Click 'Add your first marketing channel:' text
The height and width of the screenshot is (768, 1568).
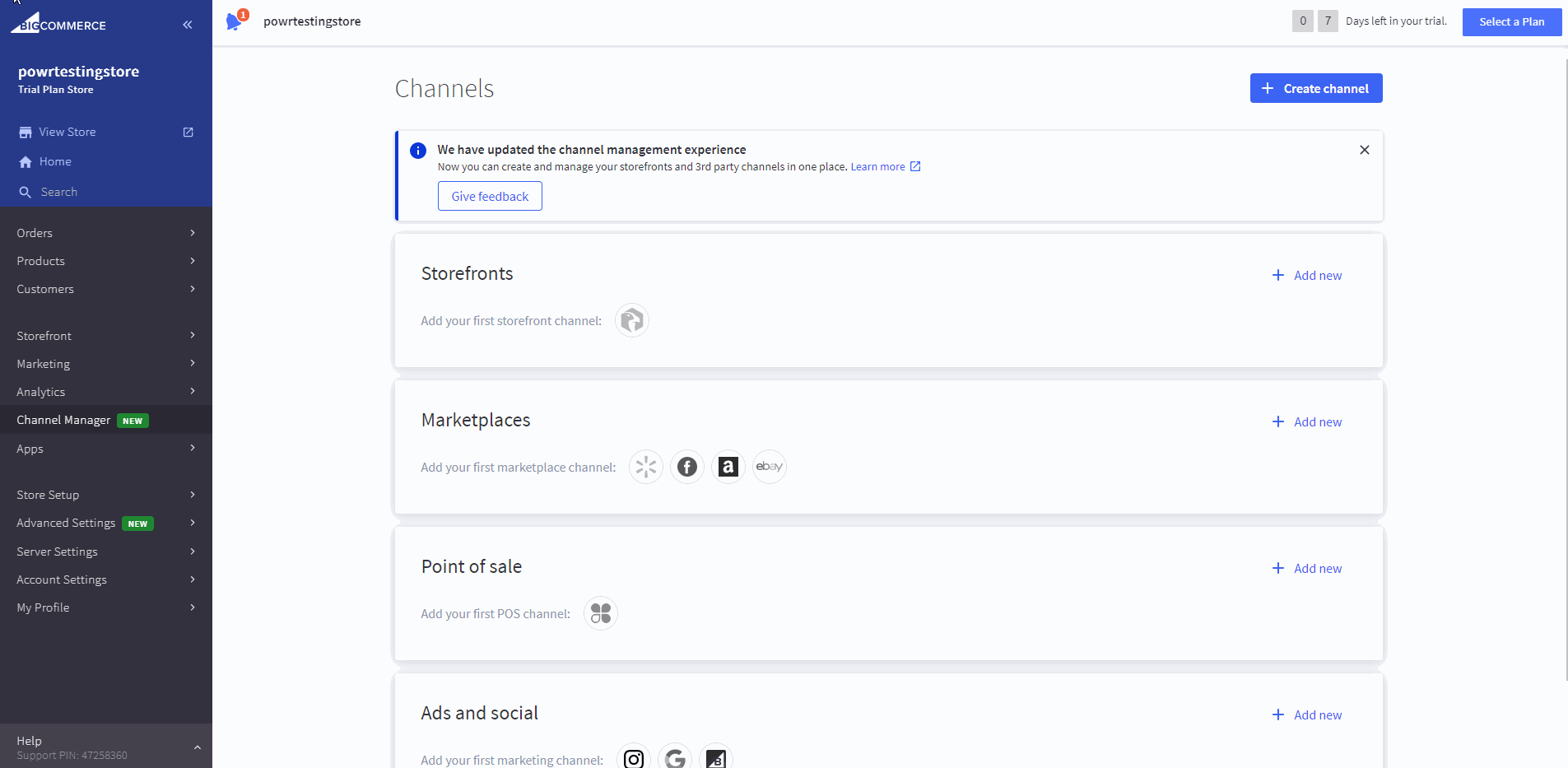512,761
